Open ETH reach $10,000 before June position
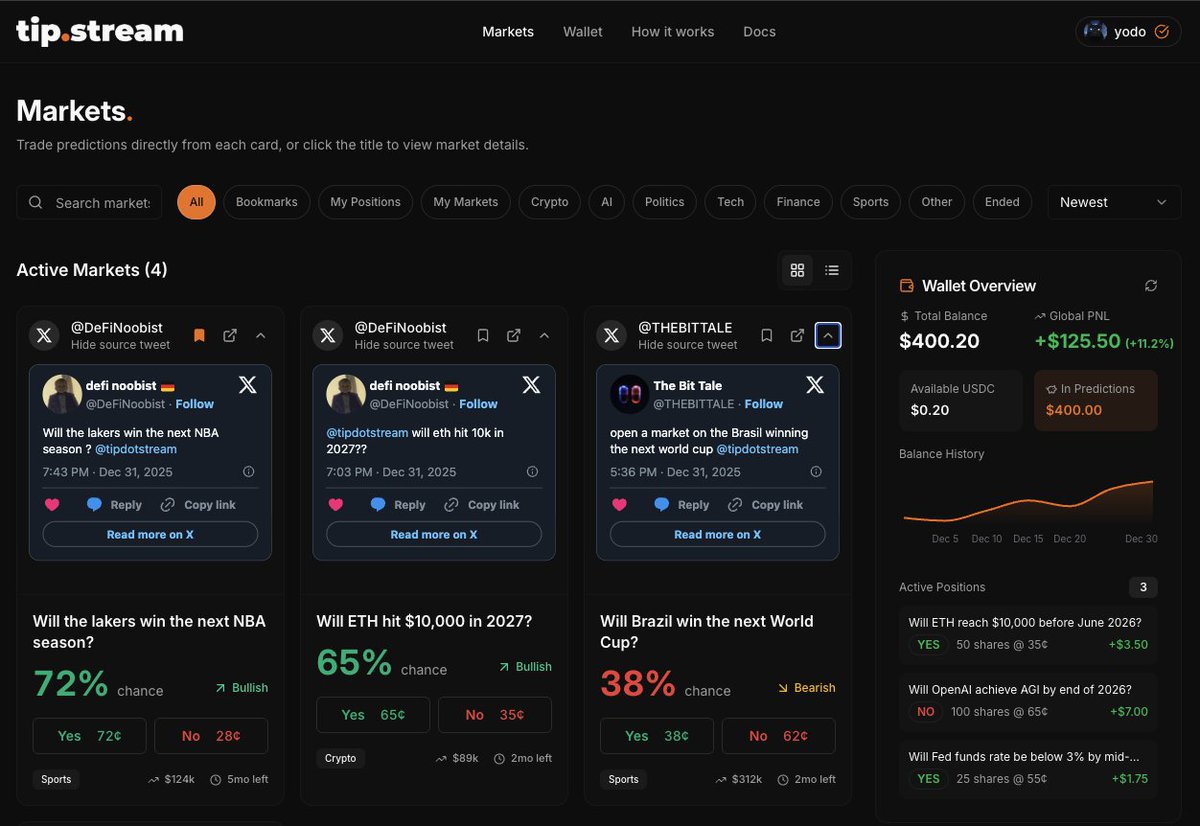Image resolution: width=1200 pixels, height=826 pixels. [x=1028, y=634]
